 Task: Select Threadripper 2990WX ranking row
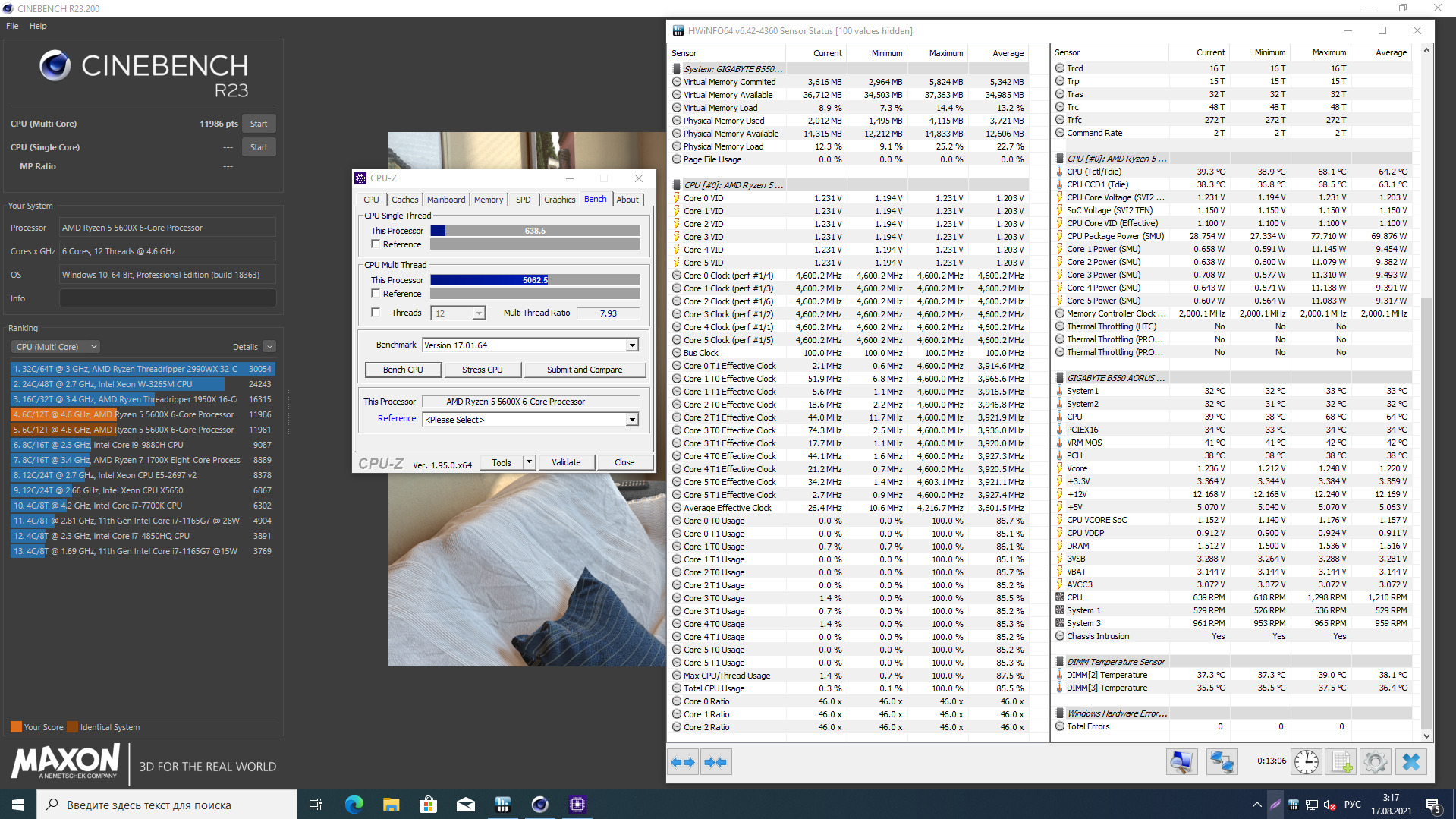tap(143, 369)
